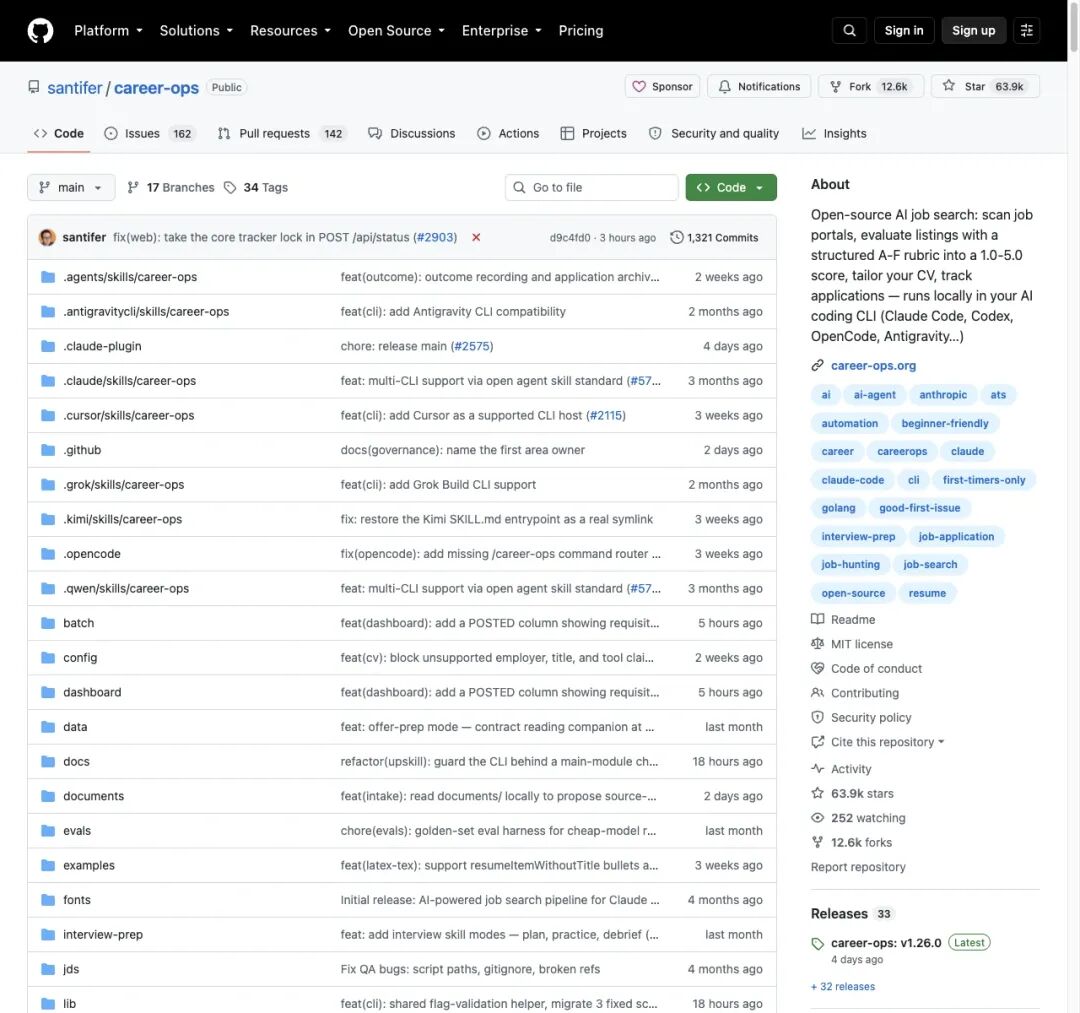The image size is (1080, 1013).
Task: Open Code of conduct link
Action: click(866, 668)
